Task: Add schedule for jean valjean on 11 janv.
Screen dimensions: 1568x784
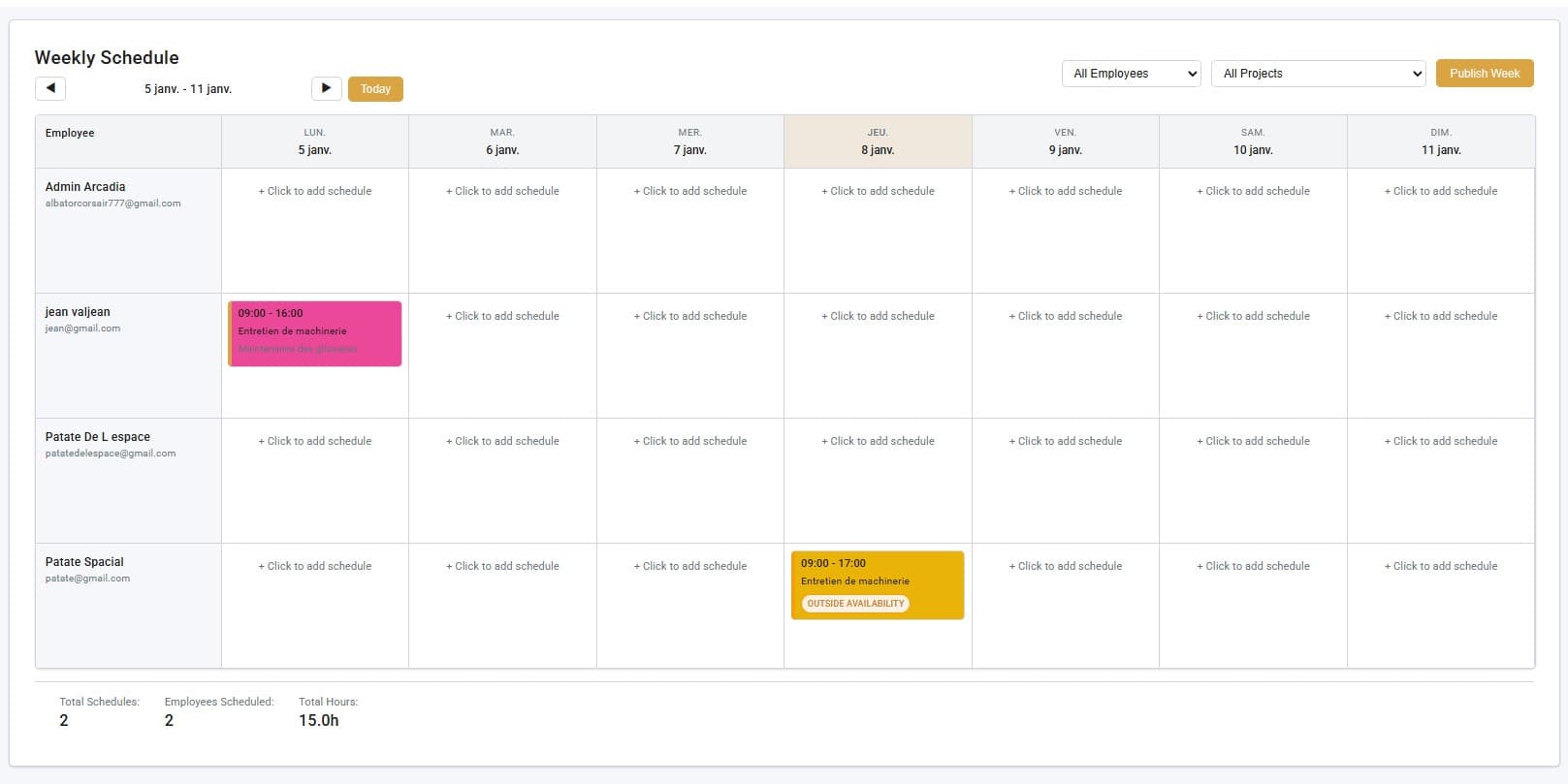Action: (1441, 316)
